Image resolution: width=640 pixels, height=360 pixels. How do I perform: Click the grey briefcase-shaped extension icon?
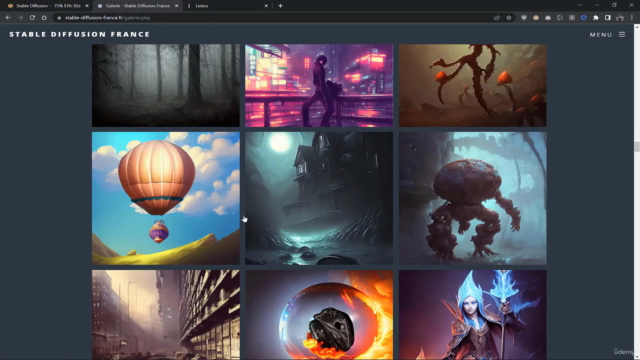548,18
